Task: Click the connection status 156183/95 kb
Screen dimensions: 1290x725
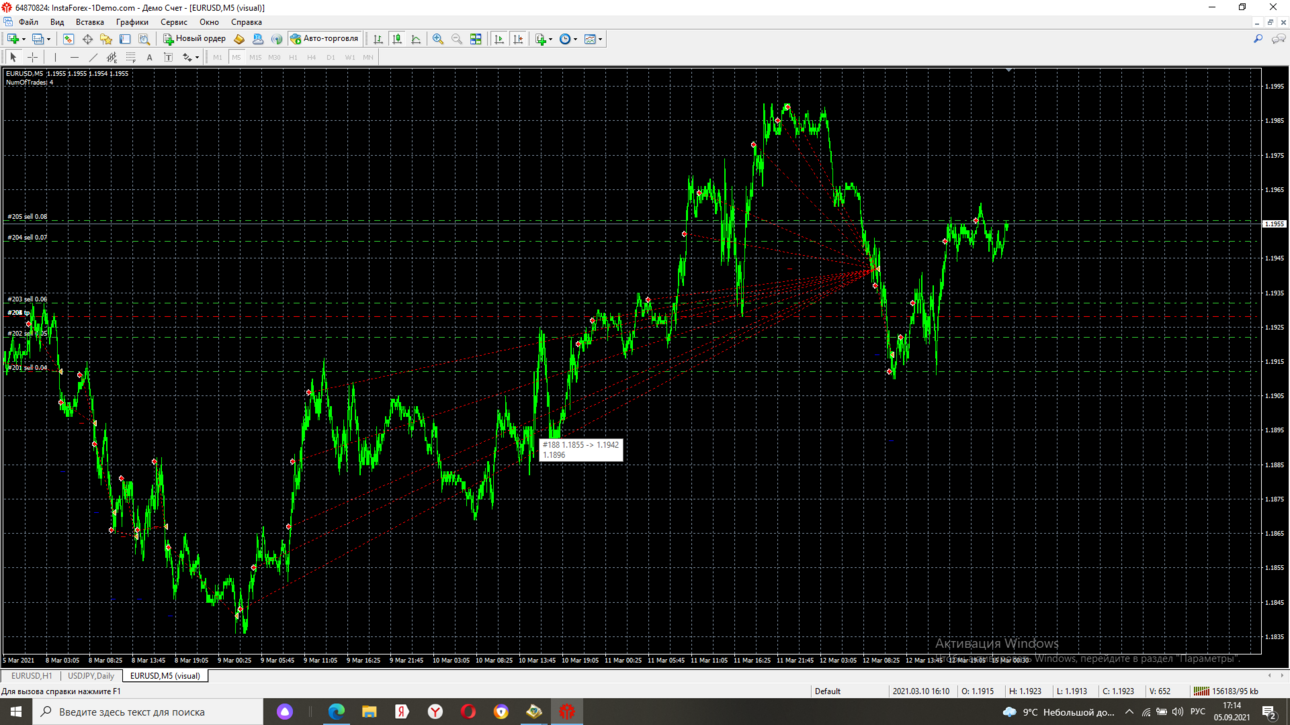Action: 1225,691
